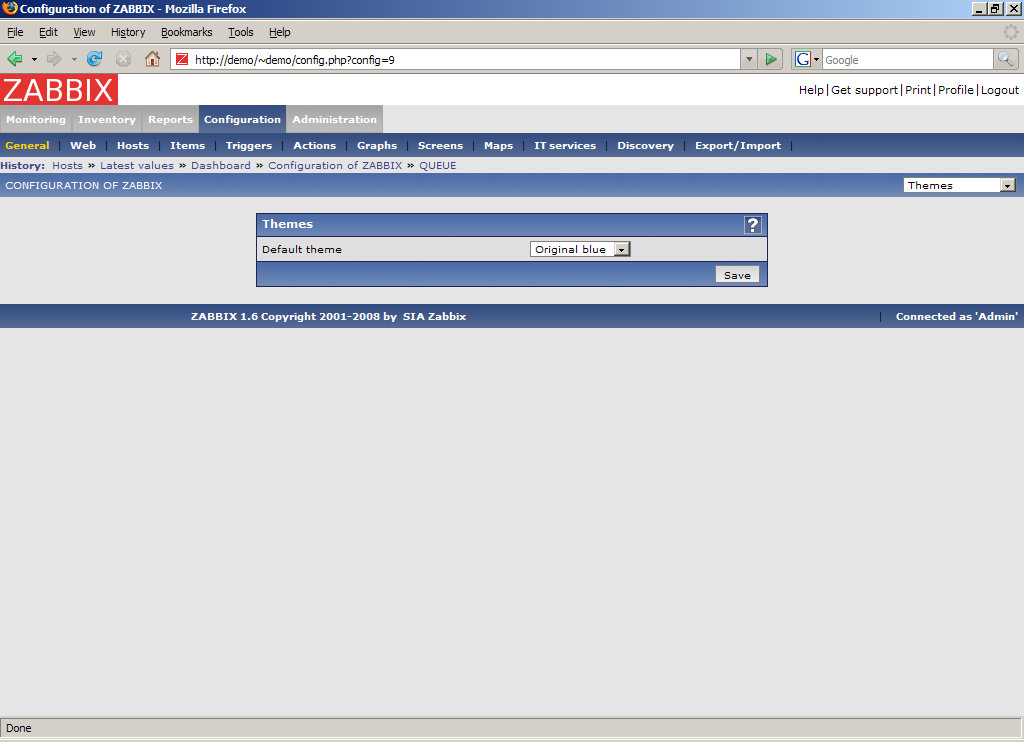Go to the browser home icon

[x=152, y=59]
